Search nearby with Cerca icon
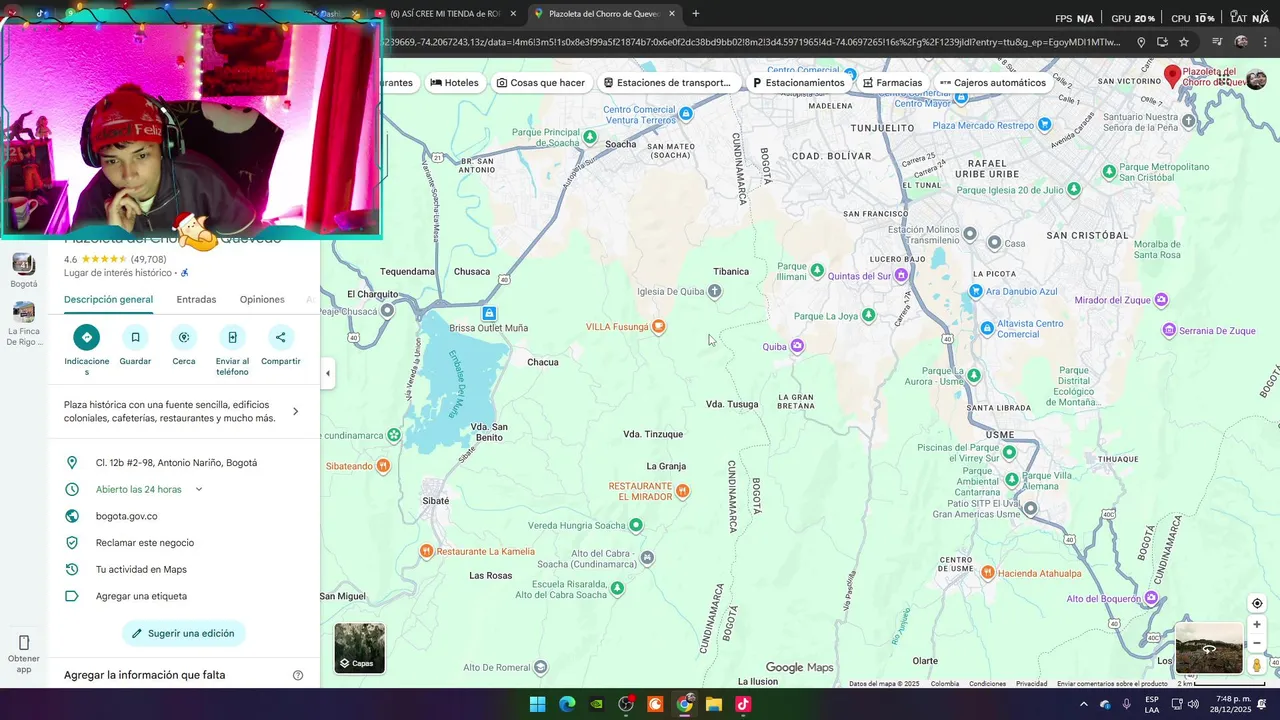The width and height of the screenshot is (1280, 720). [x=184, y=337]
